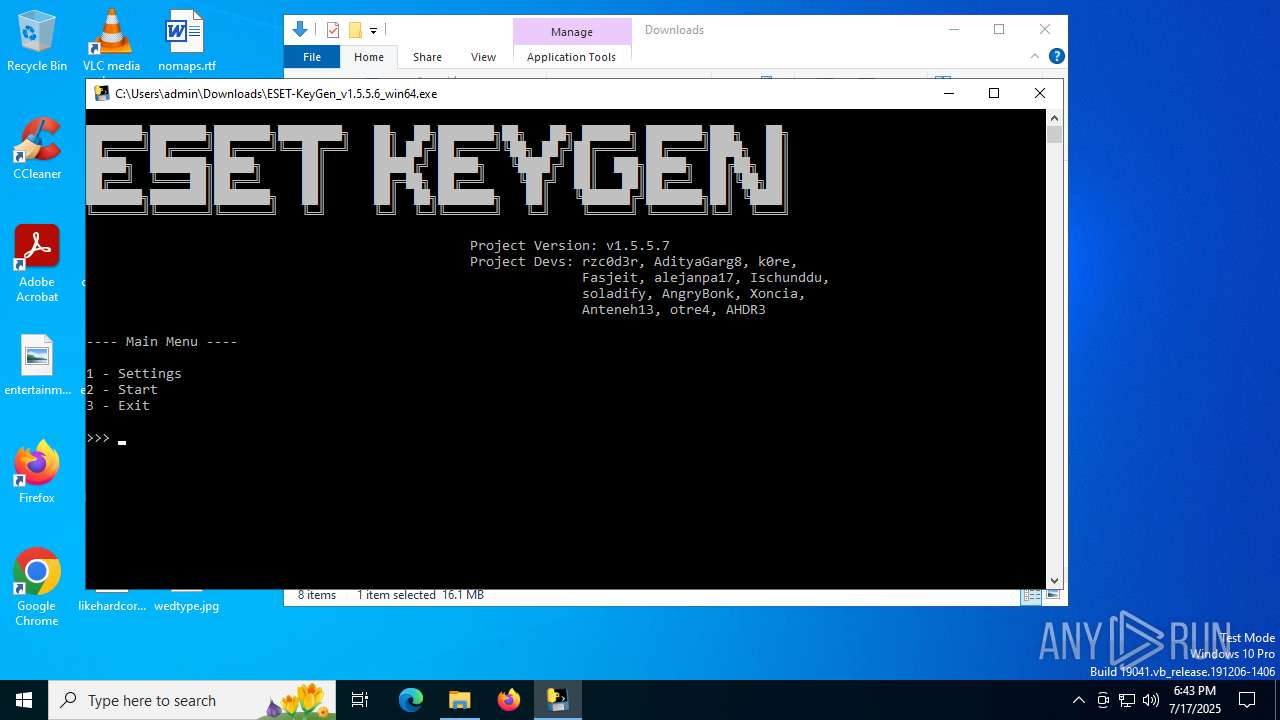Click the New Folder quick access icon in Explorer
Screen dimensions: 1280x720
(355, 30)
